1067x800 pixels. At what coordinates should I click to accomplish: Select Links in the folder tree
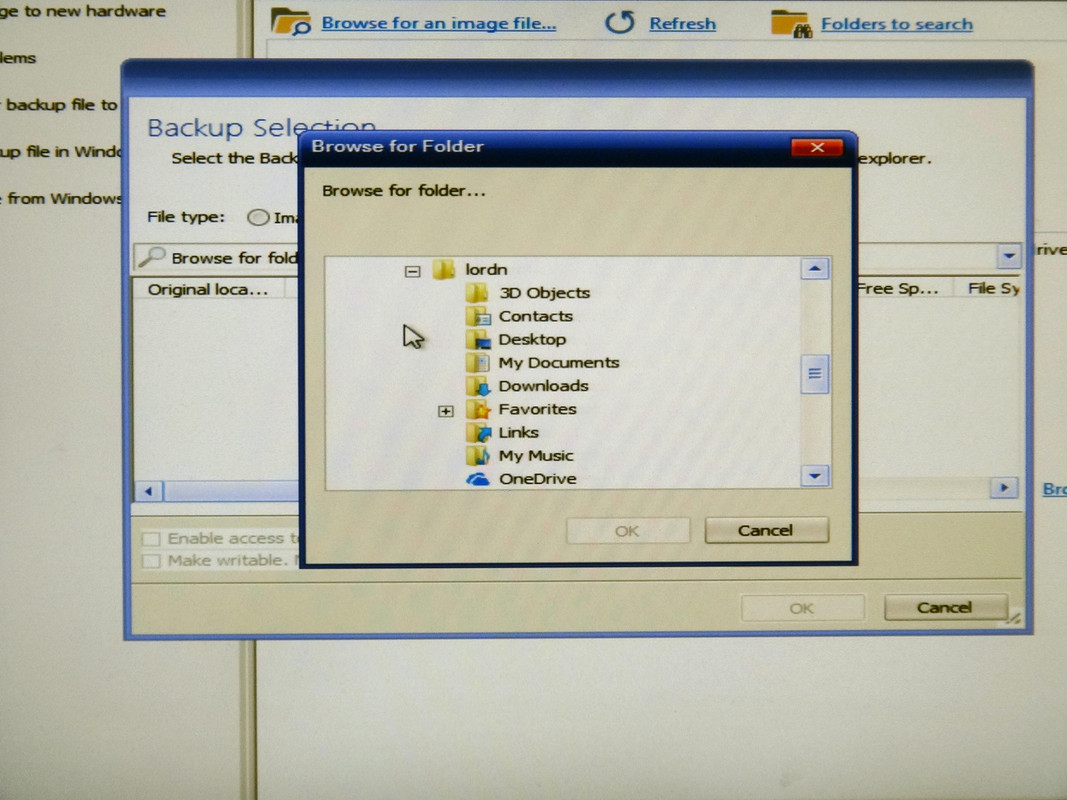[x=519, y=432]
